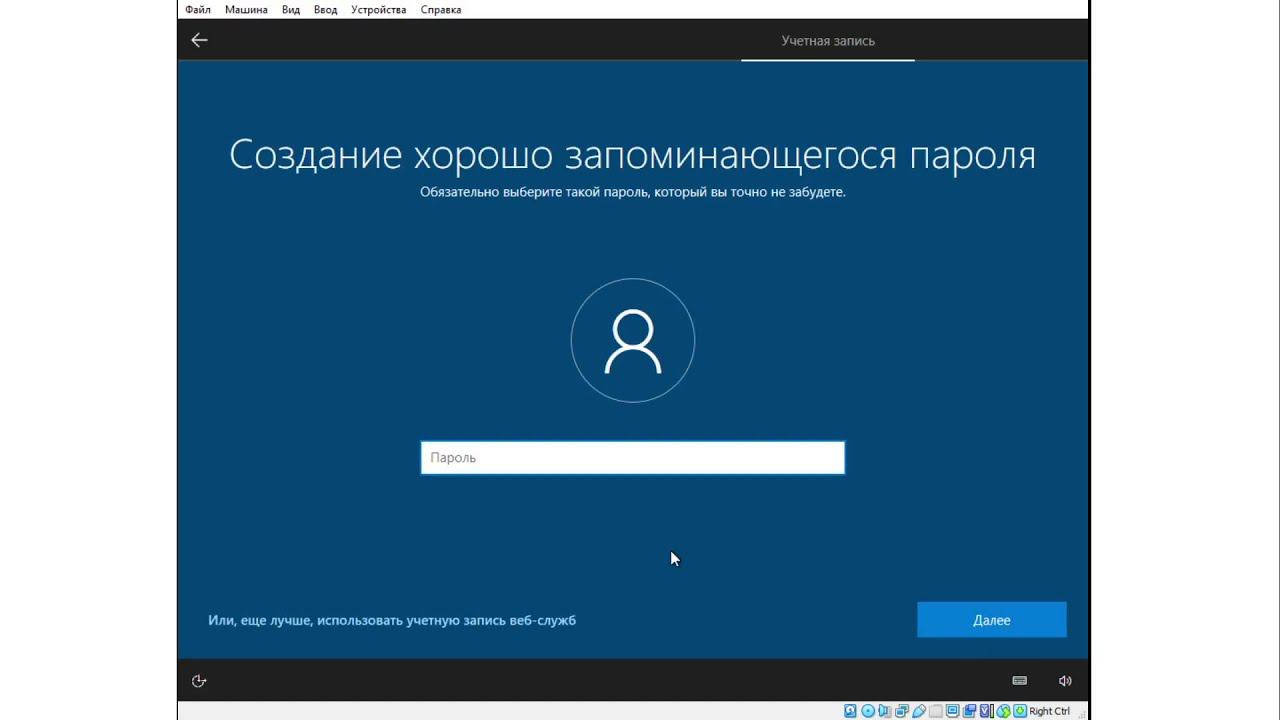Click the USB devices status icon
The width and height of the screenshot is (1280, 720).
(x=919, y=711)
